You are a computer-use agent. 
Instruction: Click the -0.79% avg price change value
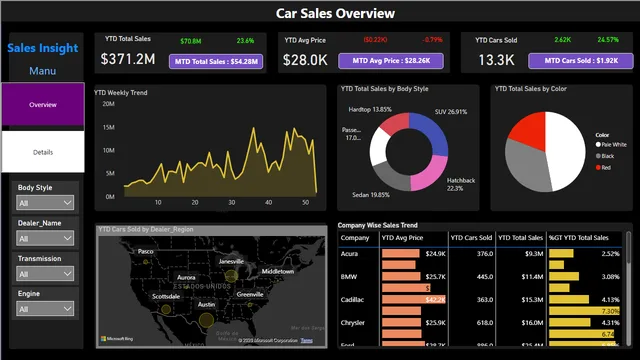click(432, 40)
